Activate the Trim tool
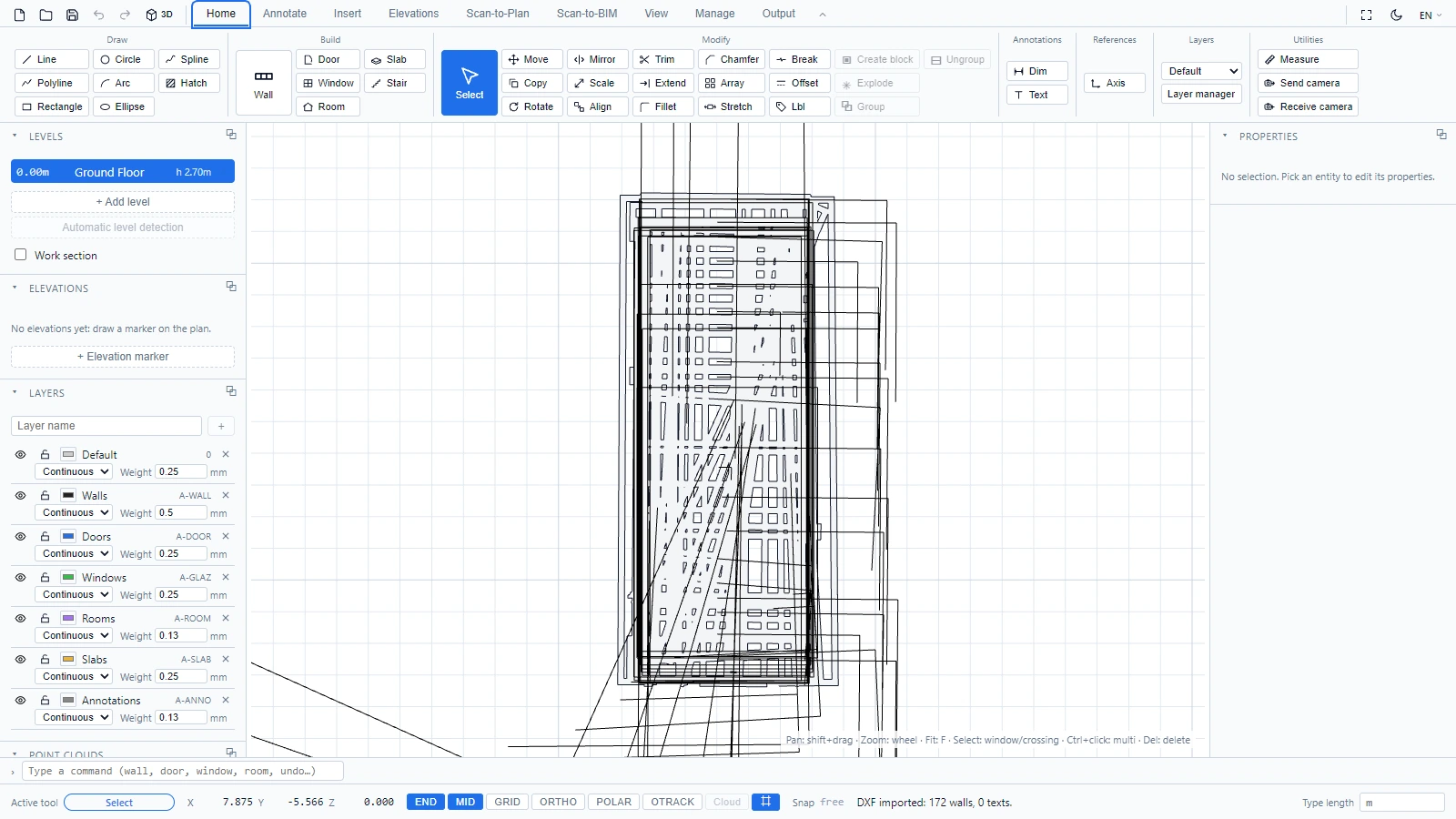The width and height of the screenshot is (1456, 819). click(663, 59)
